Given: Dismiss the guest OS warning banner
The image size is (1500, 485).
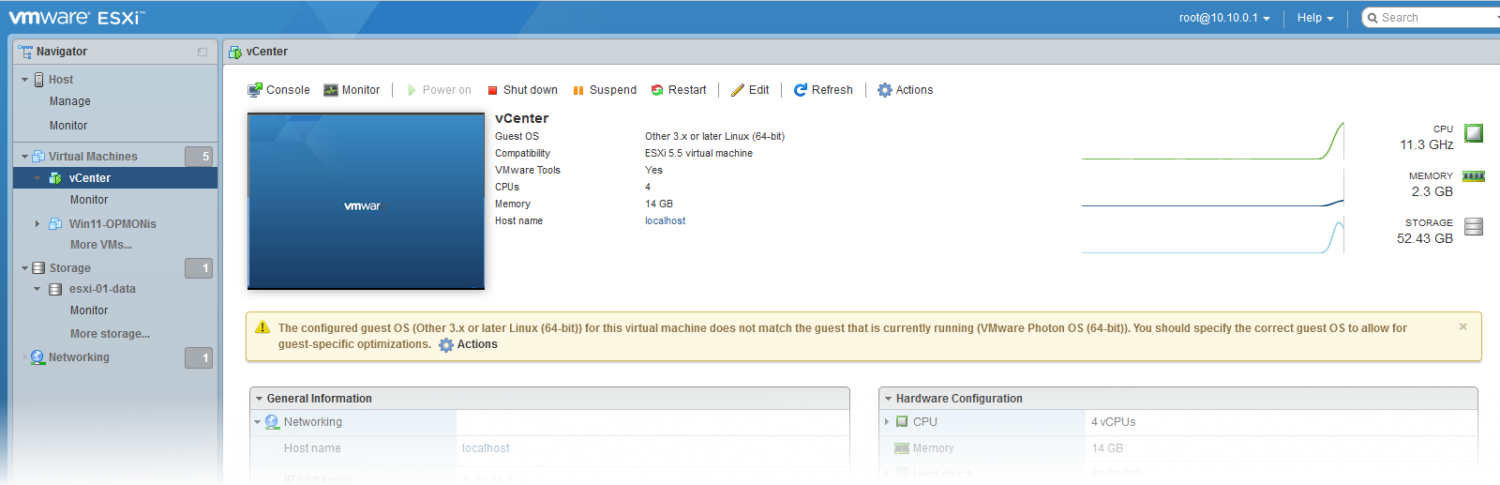Looking at the screenshot, I should coord(1463,326).
